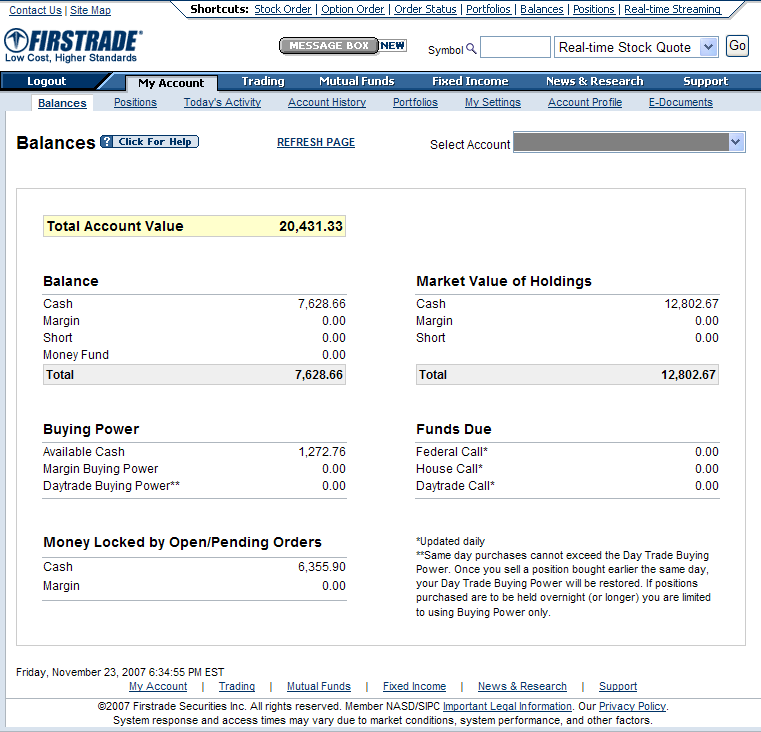Click the Firstrade logo
Screen dimensions: 761x732
point(73,45)
